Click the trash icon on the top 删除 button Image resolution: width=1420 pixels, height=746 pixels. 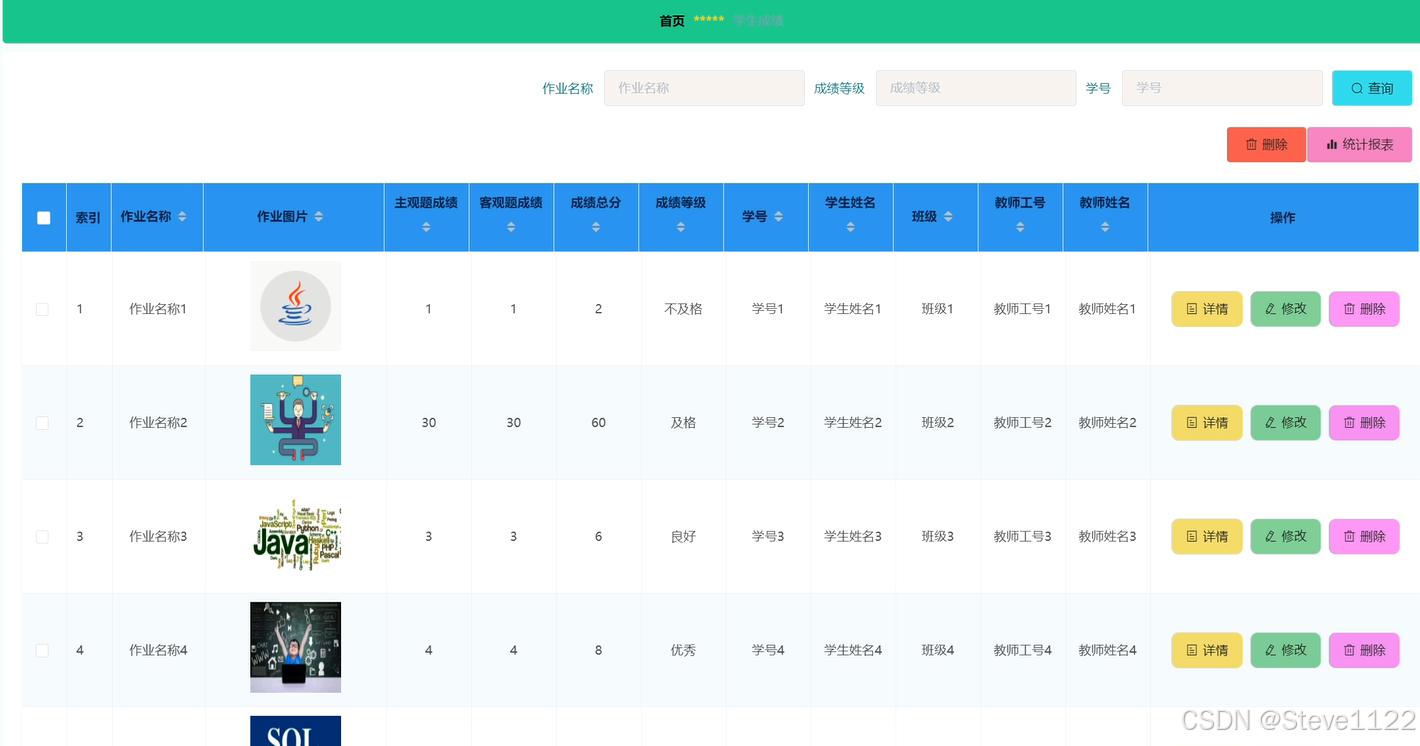pos(1249,144)
